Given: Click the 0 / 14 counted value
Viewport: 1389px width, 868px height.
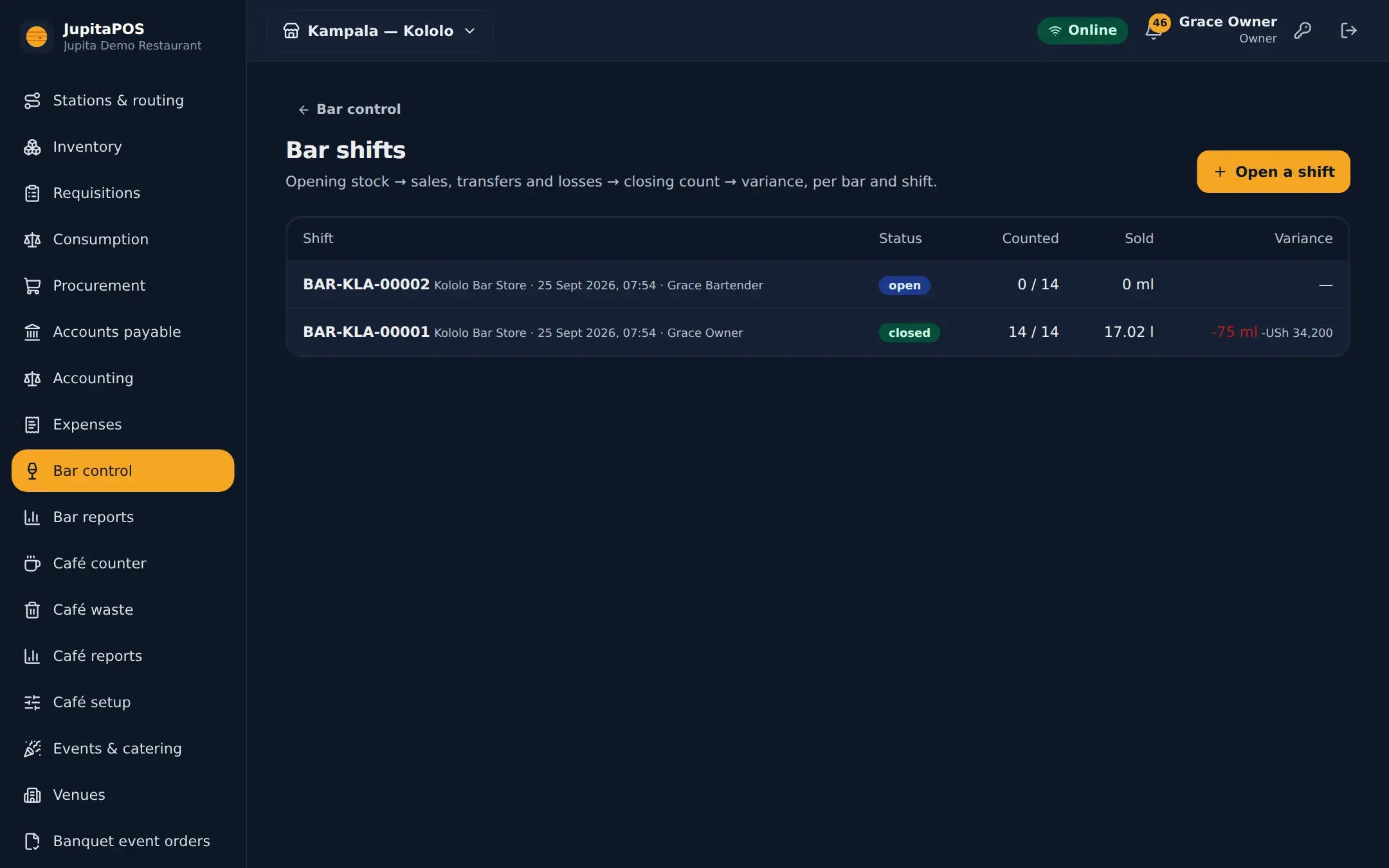Looking at the screenshot, I should pyautogui.click(x=1038, y=284).
